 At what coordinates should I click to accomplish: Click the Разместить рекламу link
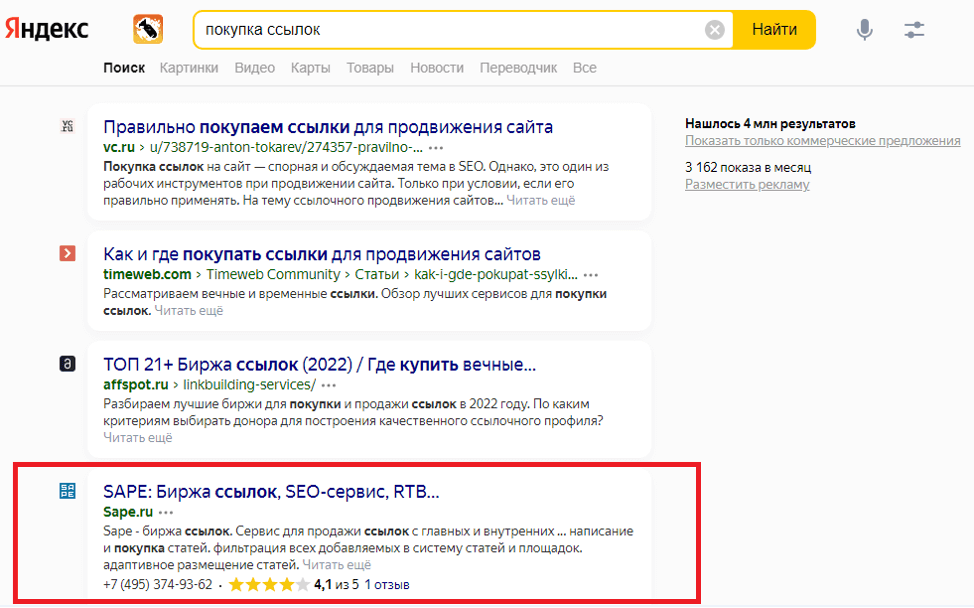(x=747, y=184)
